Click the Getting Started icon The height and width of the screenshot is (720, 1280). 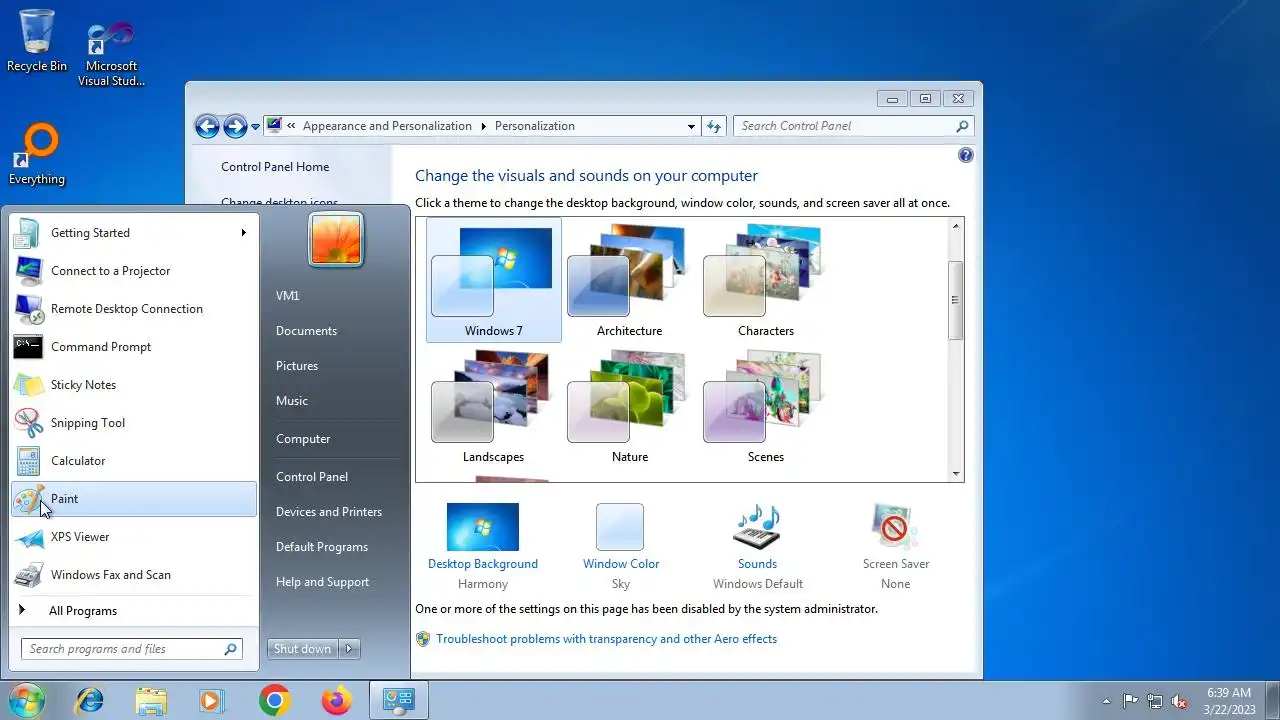[x=28, y=233]
